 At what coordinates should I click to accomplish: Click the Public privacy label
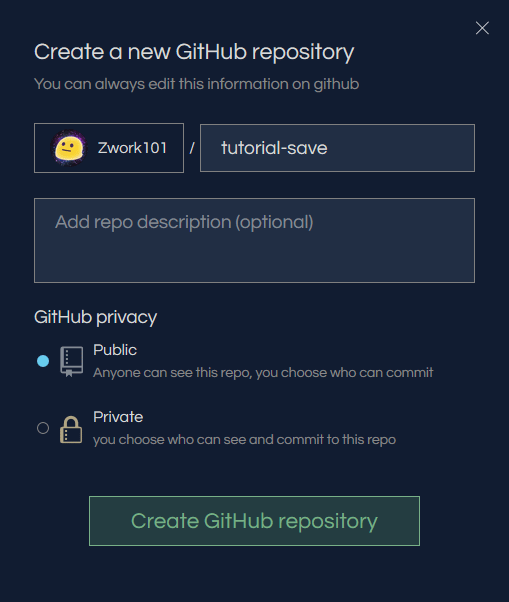point(115,350)
